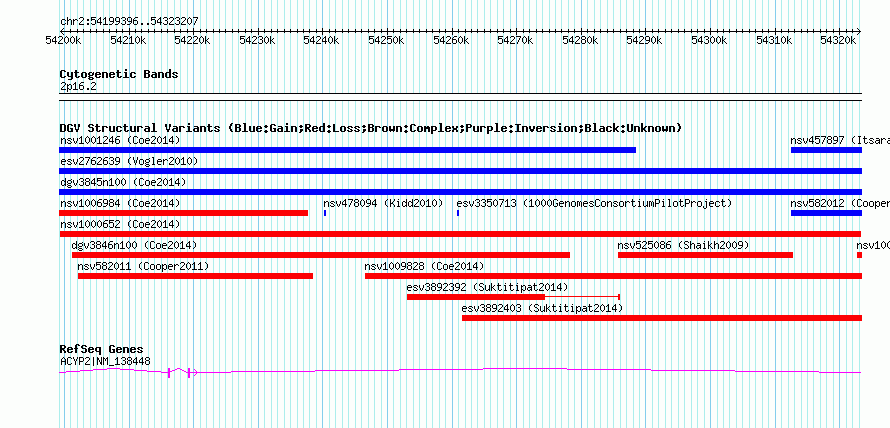The image size is (890, 428).
Task: Open esv3350713 (1000GenomesConsortiumPilotProject) label
Action: (x=594, y=203)
